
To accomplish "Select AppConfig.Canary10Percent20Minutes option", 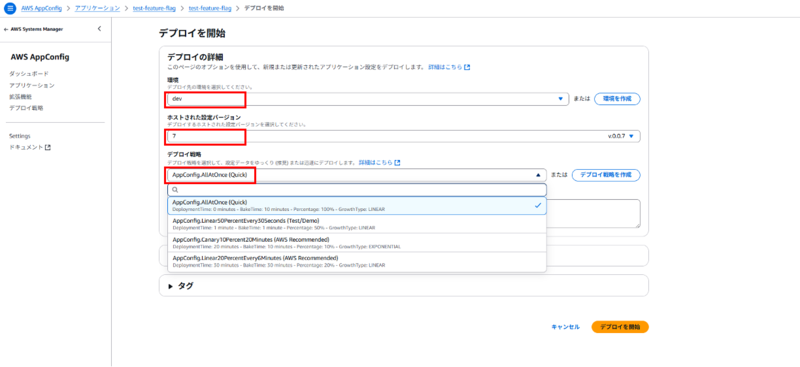I will click(357, 243).
